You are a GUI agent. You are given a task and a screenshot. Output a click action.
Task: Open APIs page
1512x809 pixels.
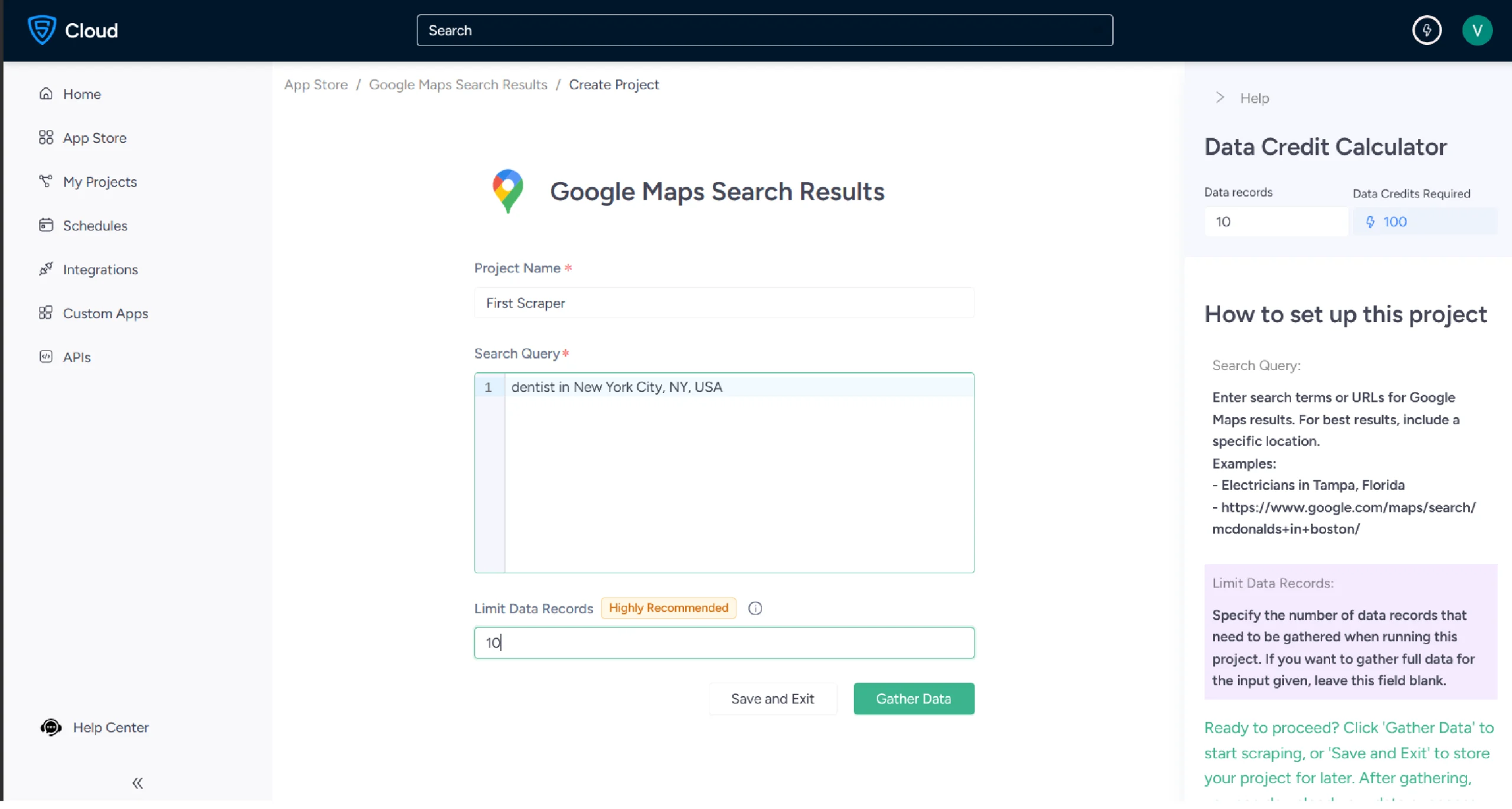[x=77, y=357]
